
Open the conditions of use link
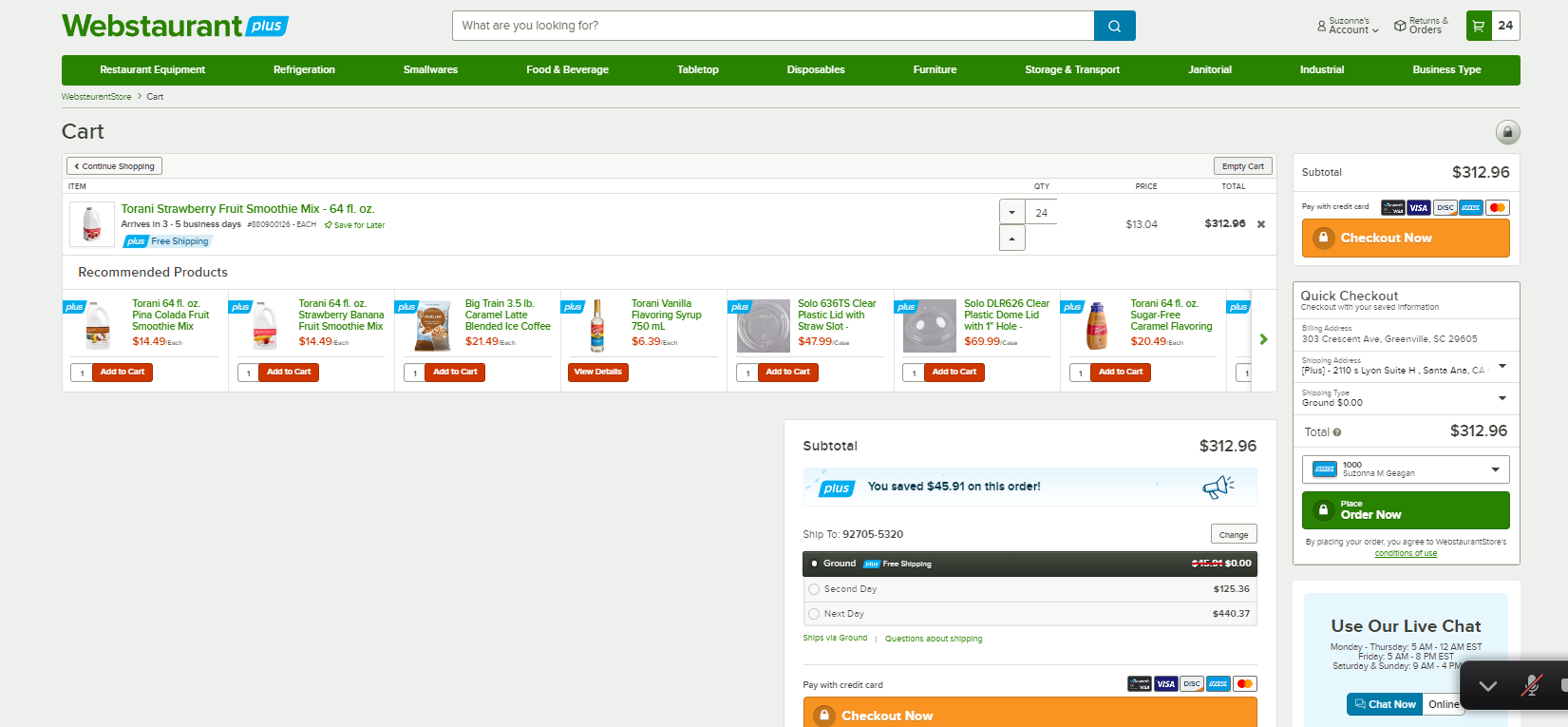(1406, 553)
